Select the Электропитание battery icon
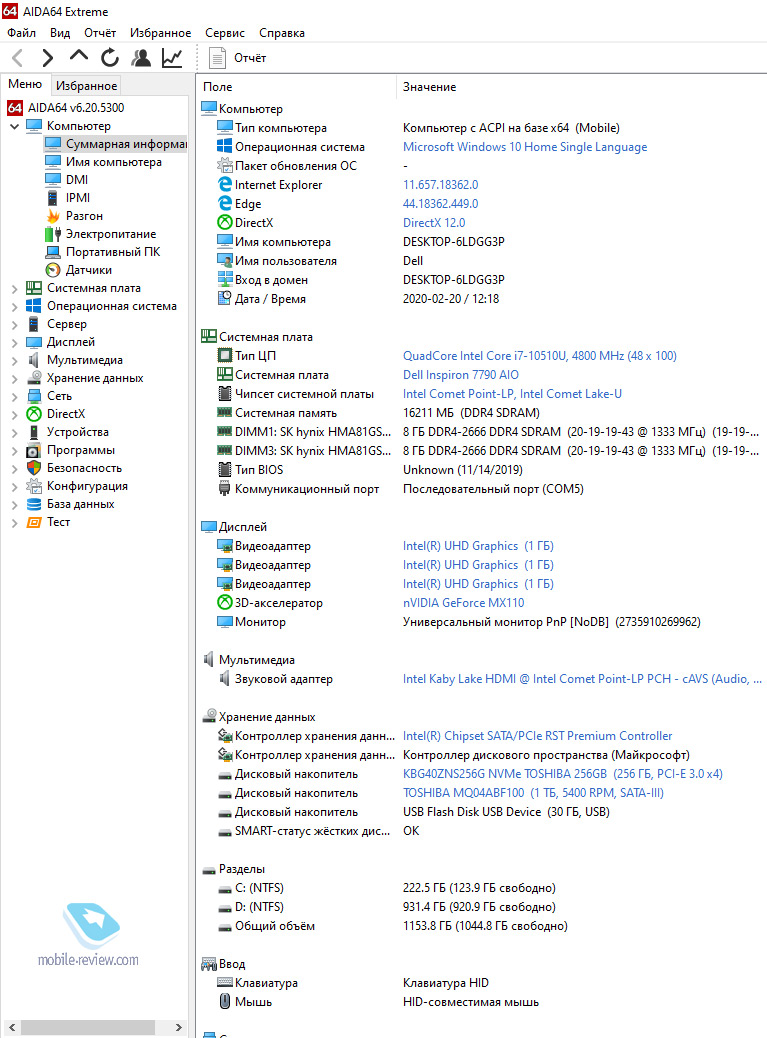 (53, 234)
